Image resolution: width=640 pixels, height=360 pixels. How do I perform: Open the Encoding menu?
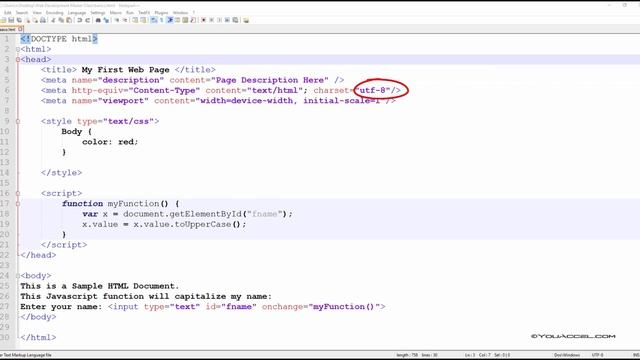54,13
